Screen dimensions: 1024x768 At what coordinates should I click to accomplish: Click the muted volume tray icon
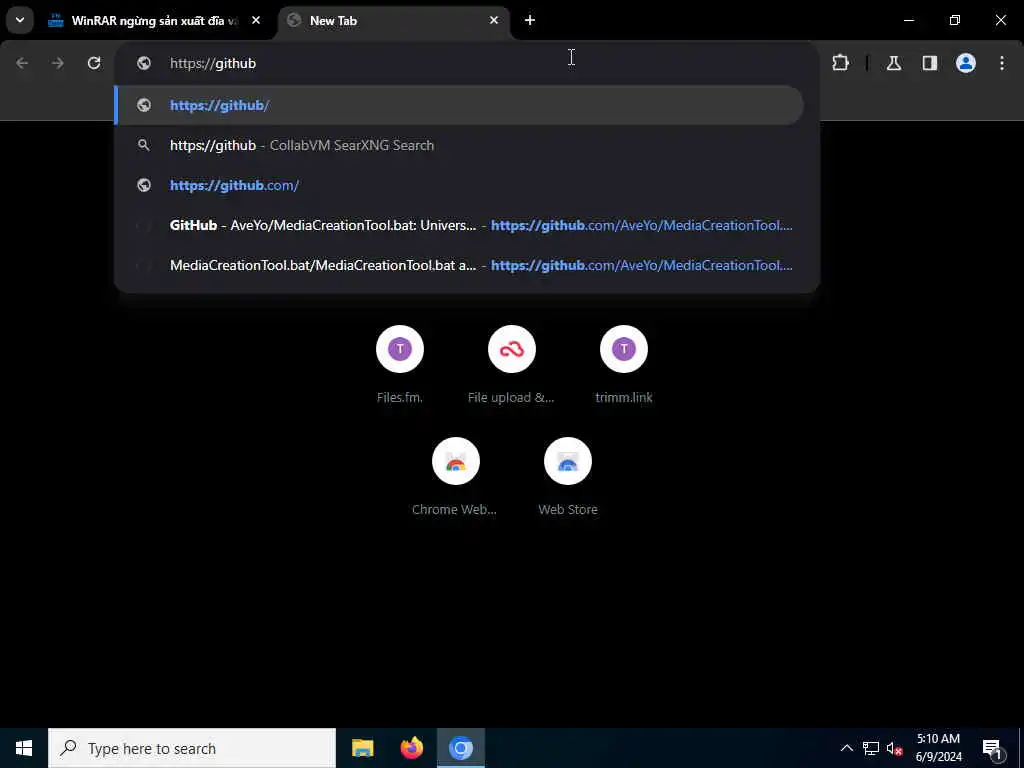tap(895, 748)
